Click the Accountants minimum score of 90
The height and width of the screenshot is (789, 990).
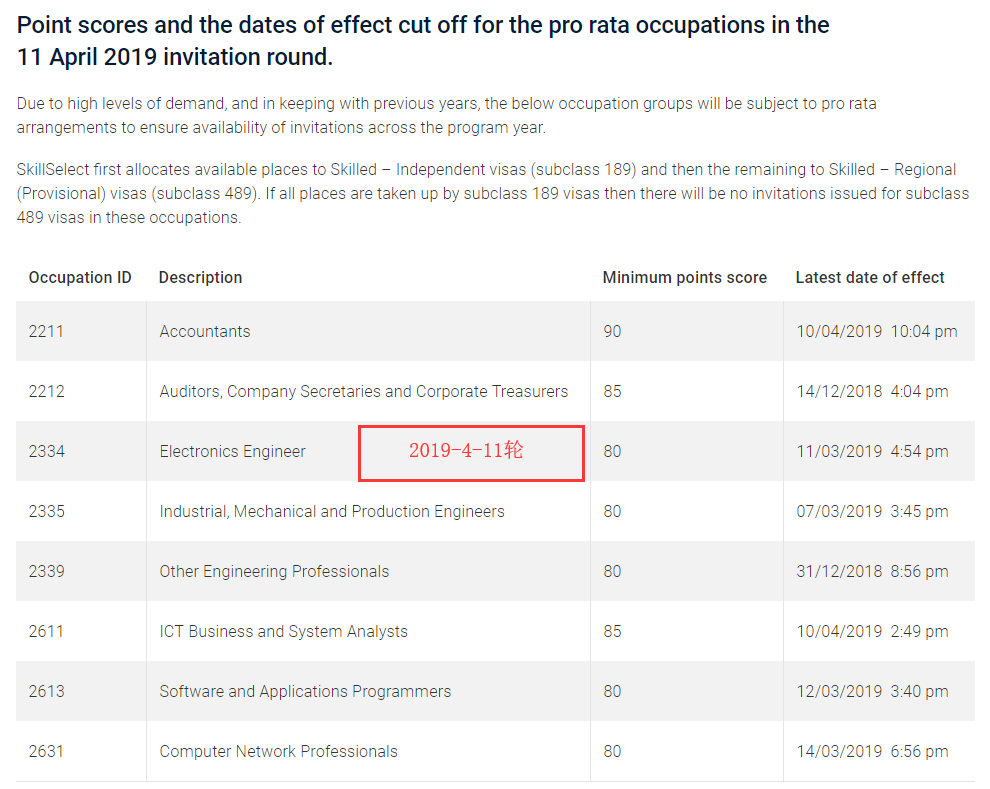pyautogui.click(x=612, y=331)
